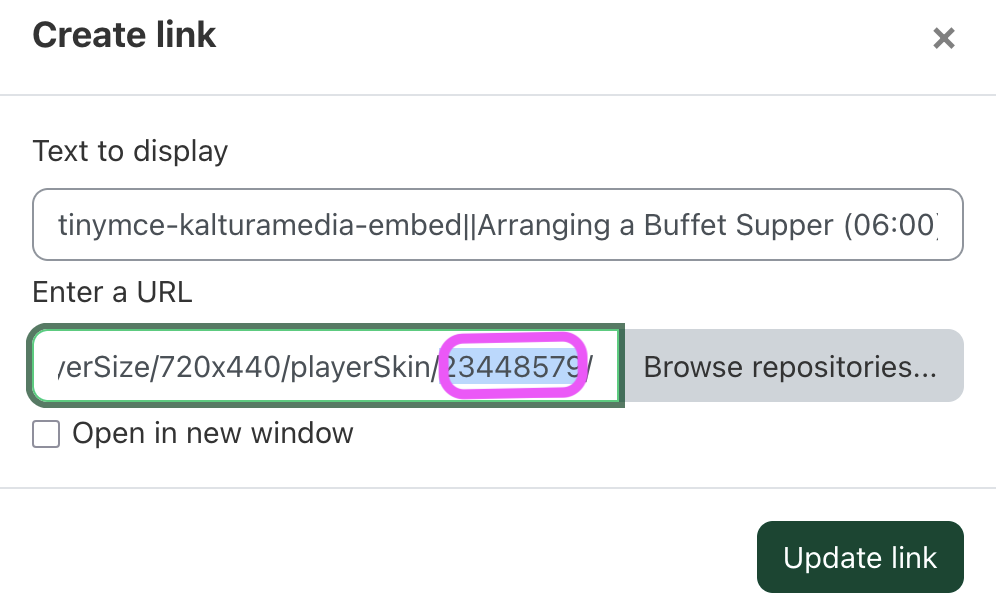This screenshot has width=996, height=608.
Task: Click the 'Text to display' label
Action: (x=130, y=152)
